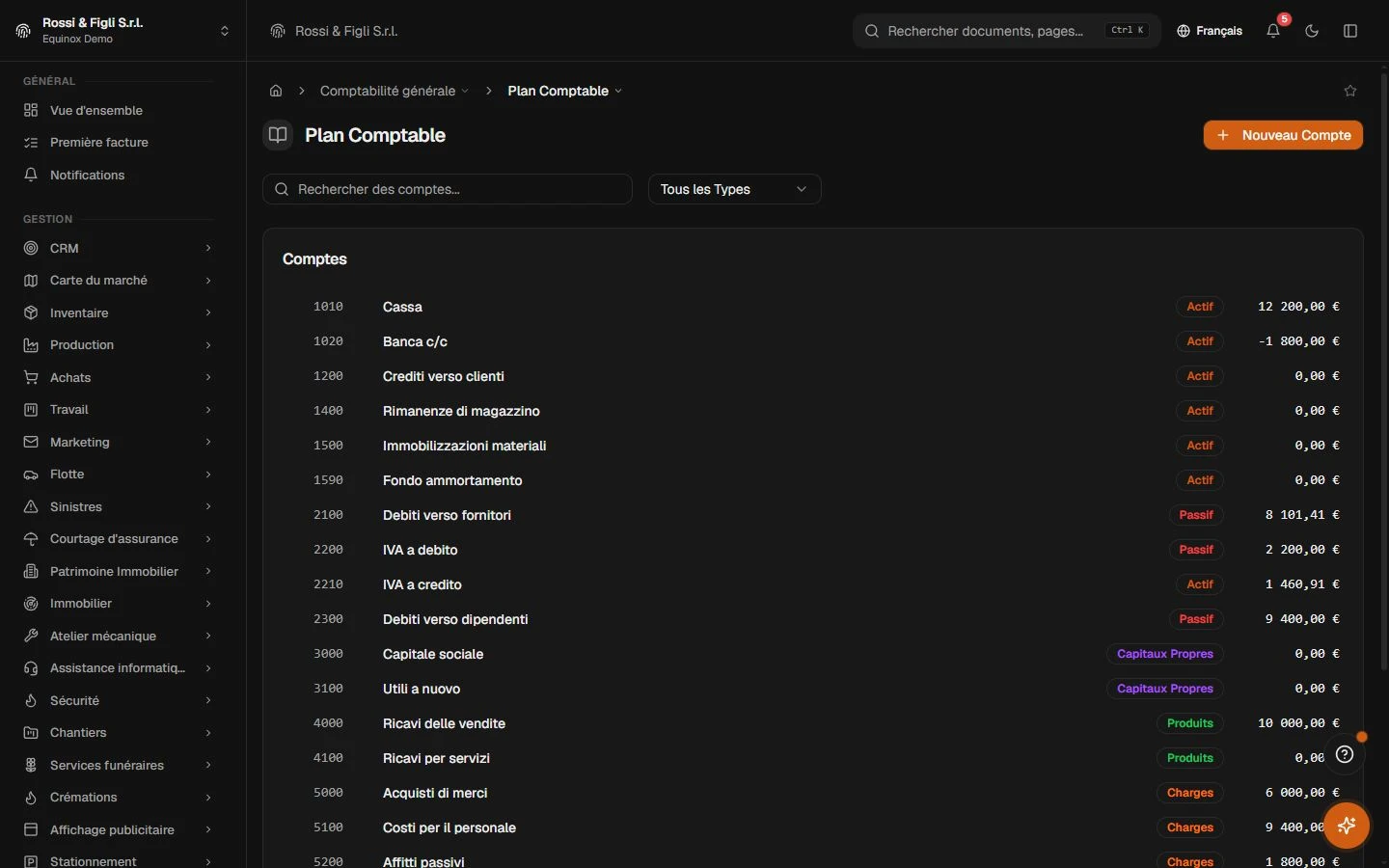Expand the Carte du marché menu
The width and height of the screenshot is (1389, 868).
tap(118, 281)
